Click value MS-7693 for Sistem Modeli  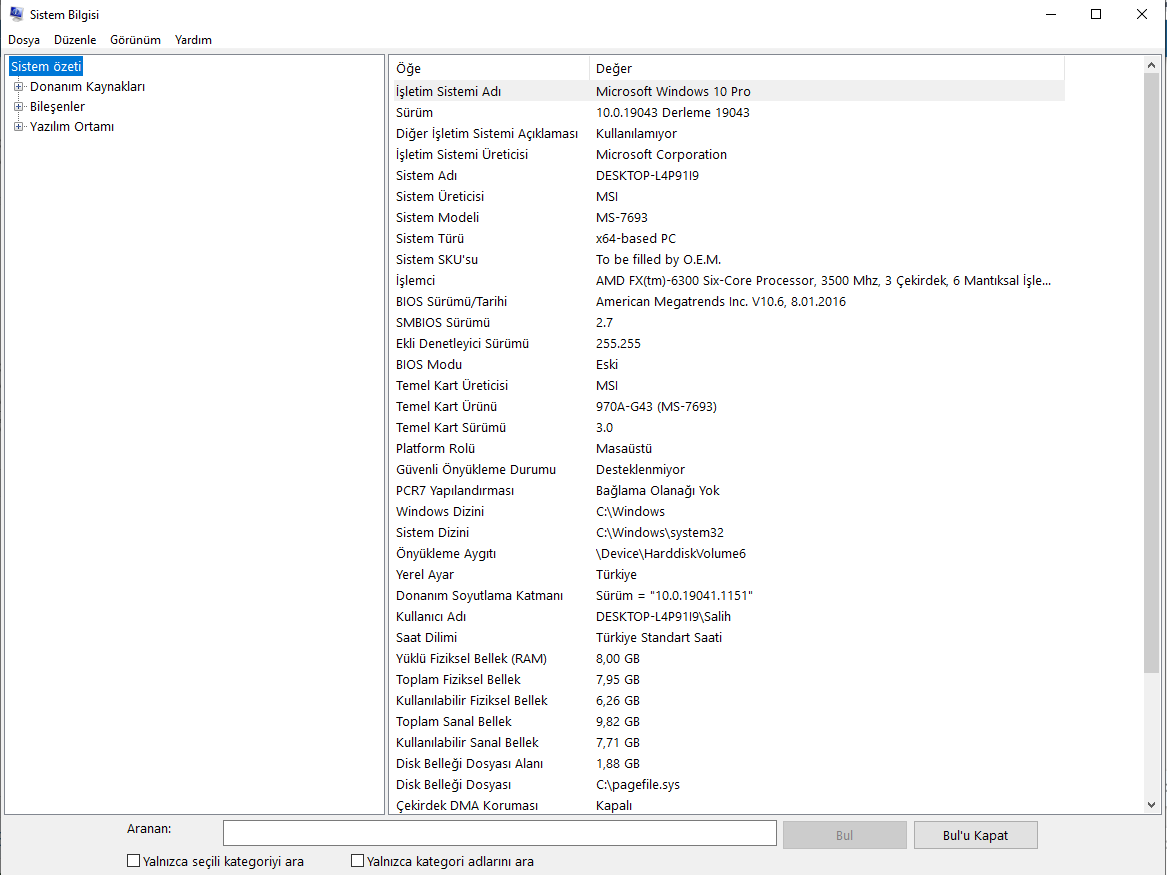[622, 217]
